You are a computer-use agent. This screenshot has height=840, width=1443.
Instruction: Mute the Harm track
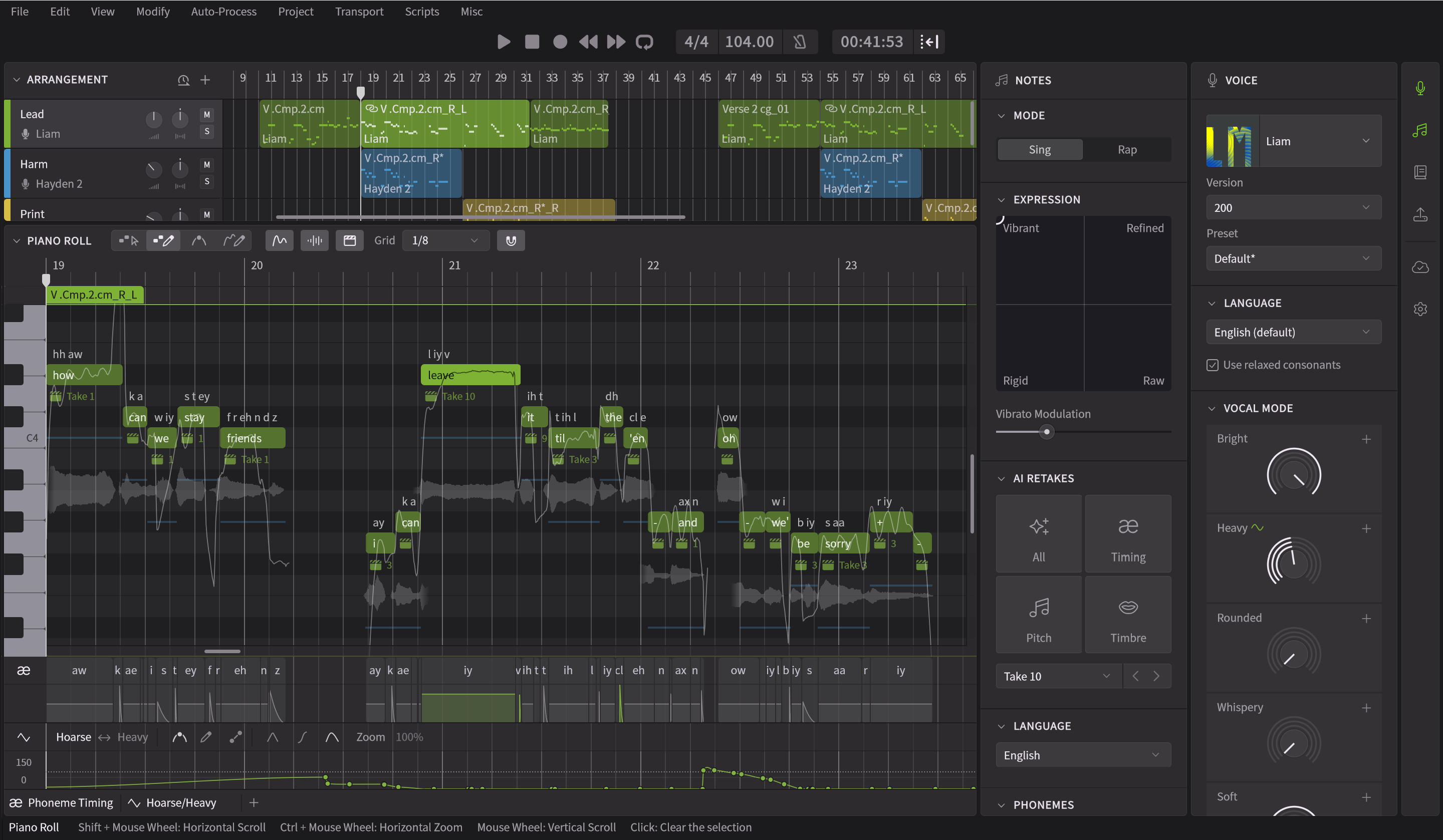(207, 165)
